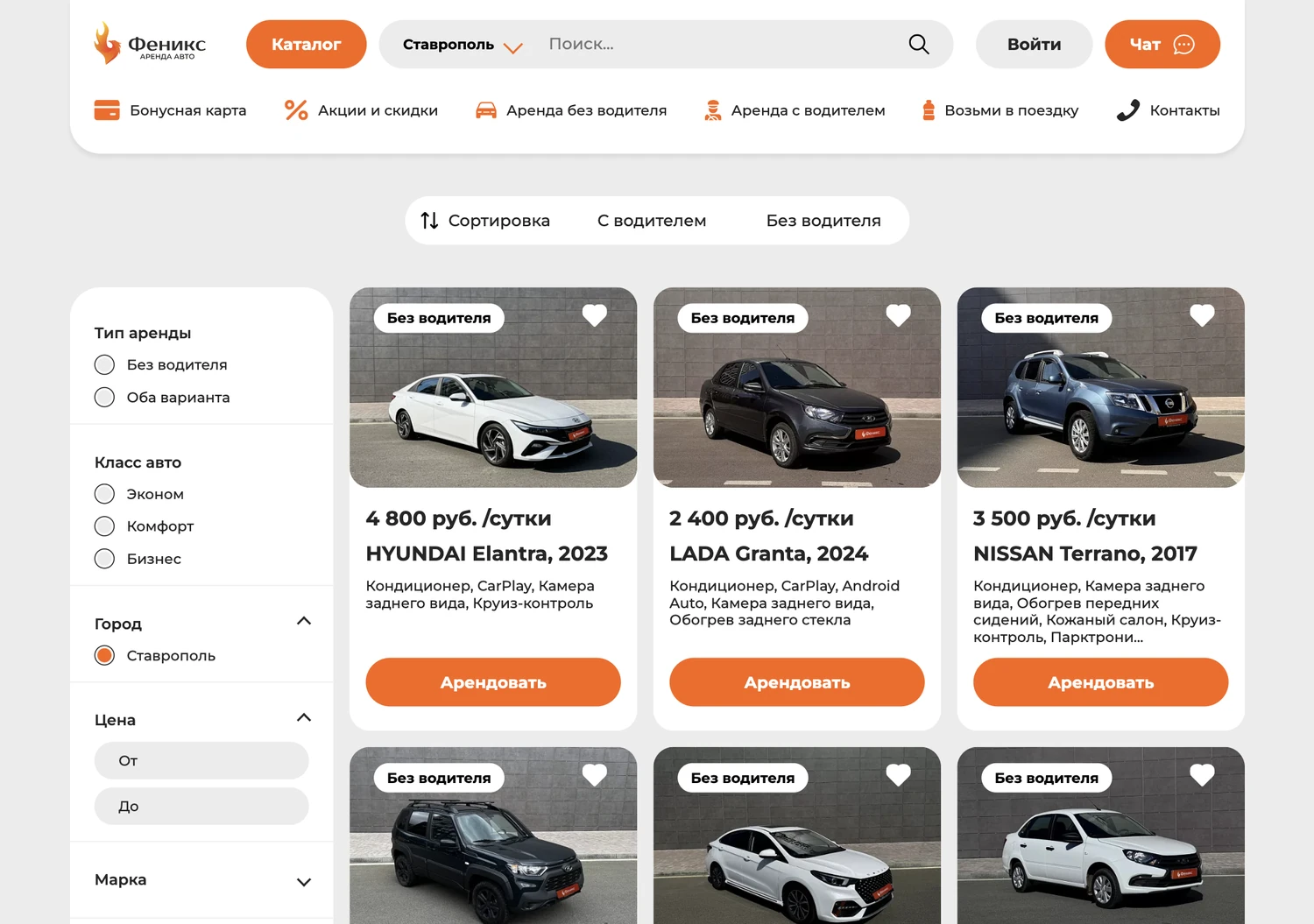Image resolution: width=1314 pixels, height=924 pixels.
Task: Click the car icon for rental without driver
Action: [485, 110]
